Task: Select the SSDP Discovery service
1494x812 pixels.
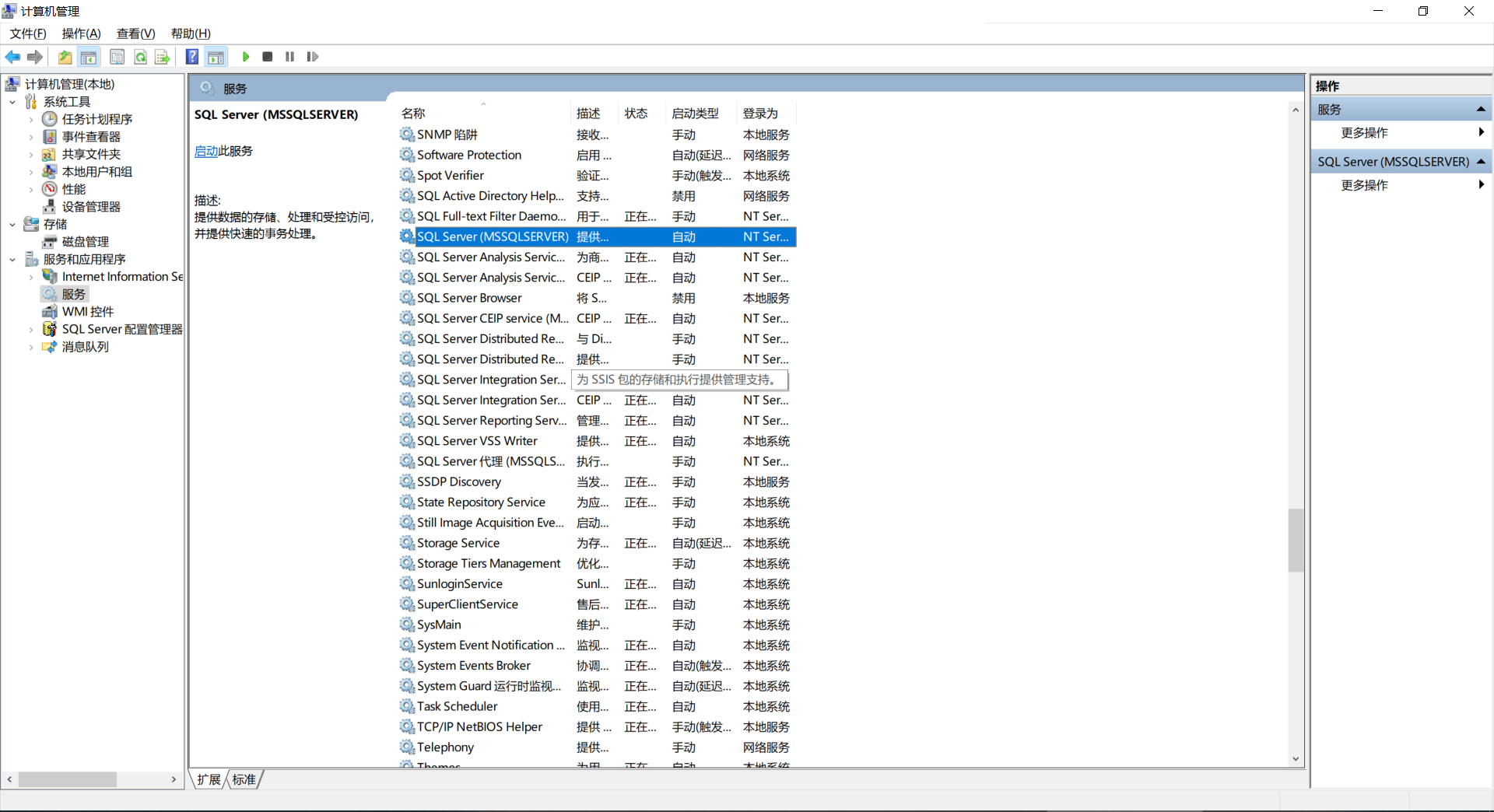Action: pyautogui.click(x=597, y=482)
